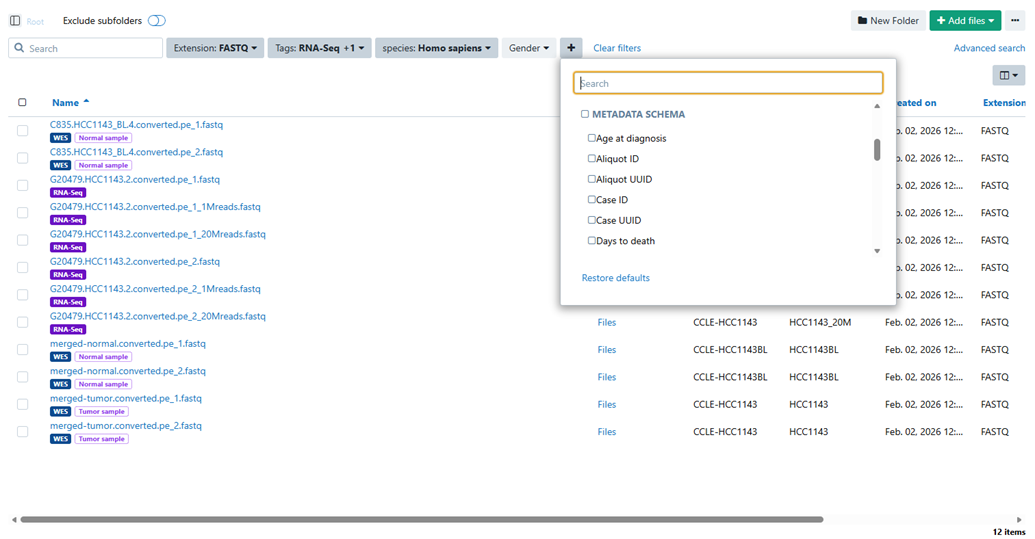Click the filter list scroll-down arrow

pyautogui.click(x=877, y=251)
